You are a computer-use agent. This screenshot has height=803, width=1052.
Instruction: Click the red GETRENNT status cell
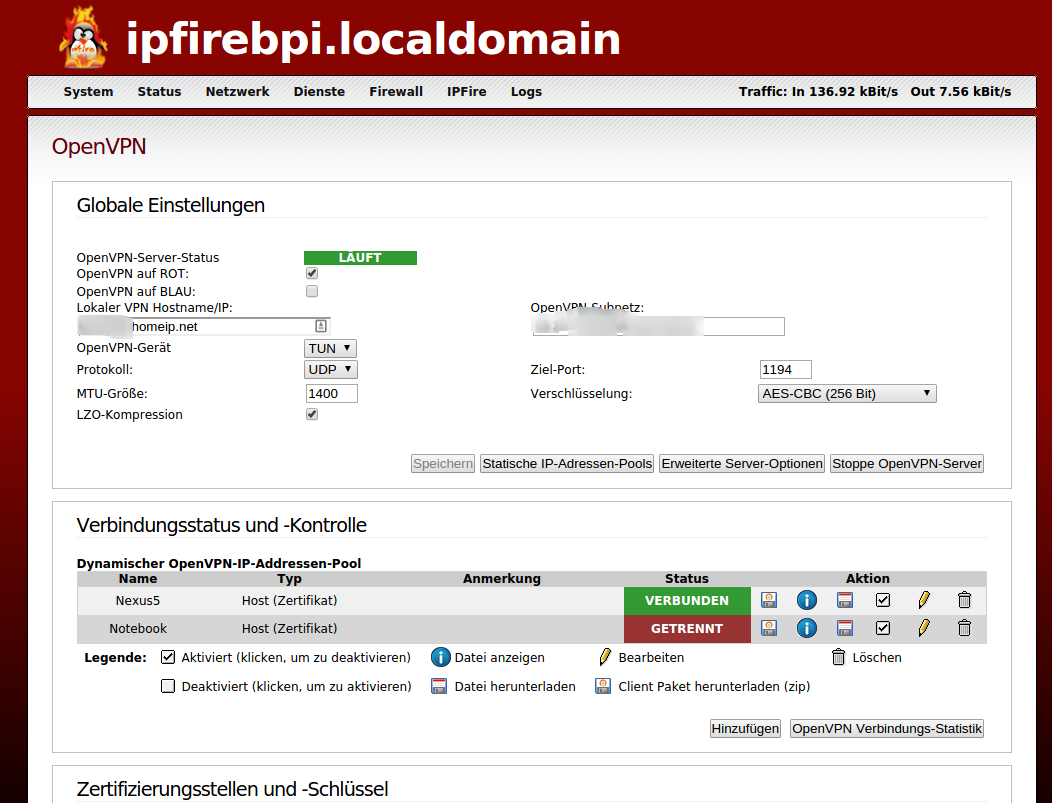coord(687,629)
